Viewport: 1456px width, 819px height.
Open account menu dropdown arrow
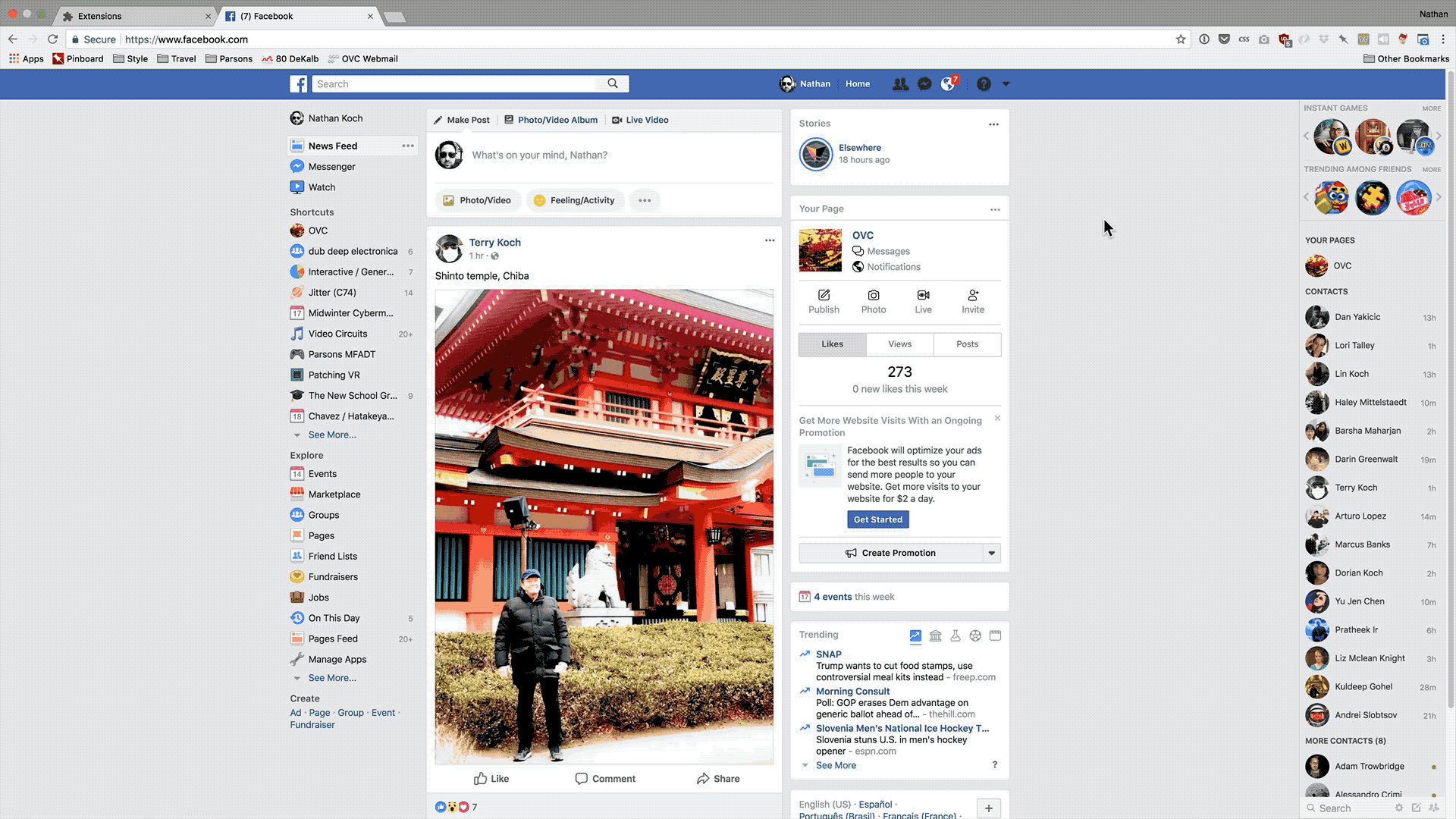pyautogui.click(x=1006, y=84)
